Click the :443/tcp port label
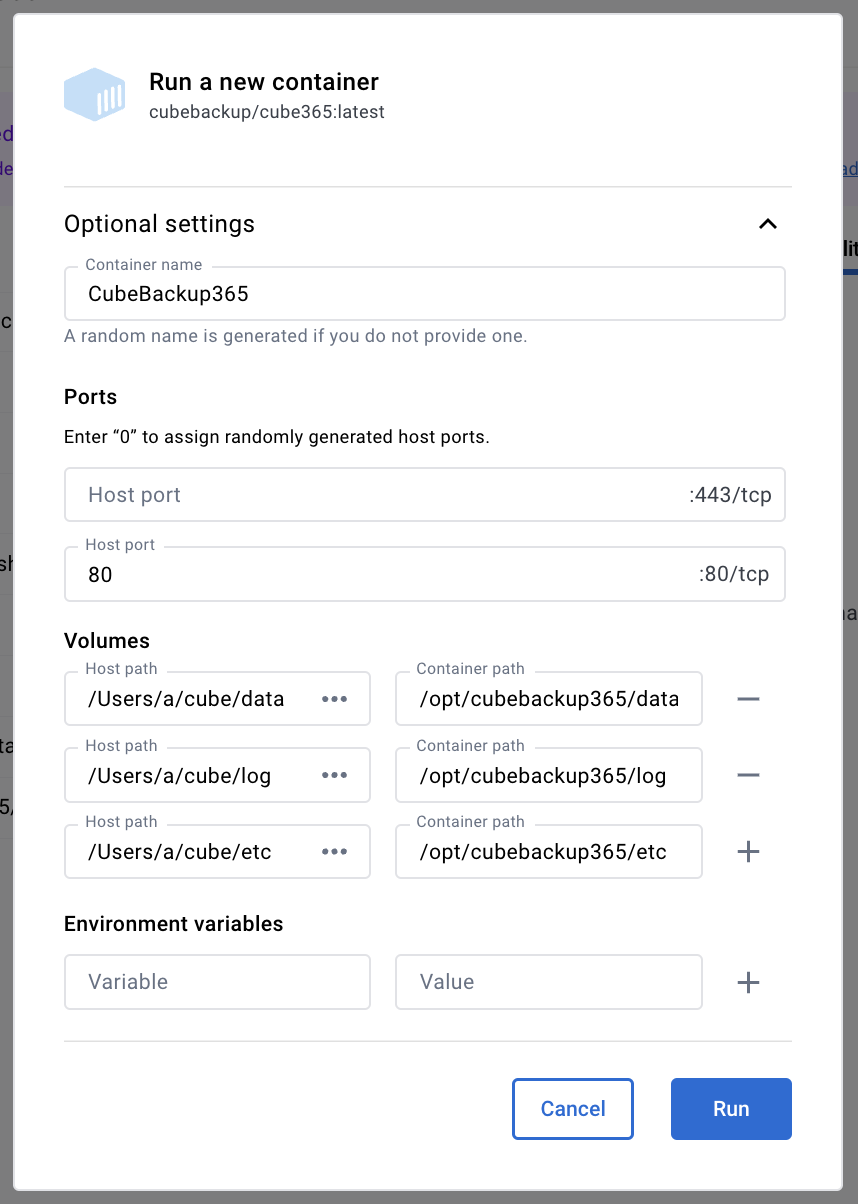858x1204 pixels. [x=730, y=495]
